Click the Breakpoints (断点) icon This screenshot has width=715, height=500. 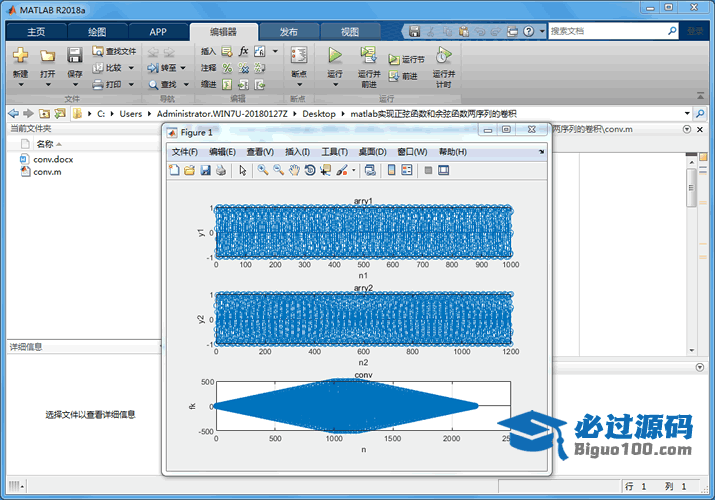[299, 56]
